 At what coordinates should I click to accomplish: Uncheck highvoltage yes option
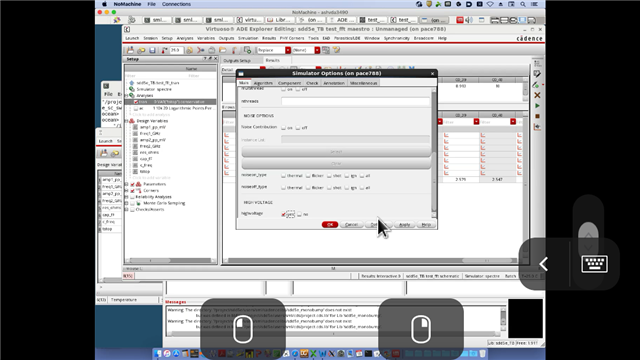click(284, 214)
